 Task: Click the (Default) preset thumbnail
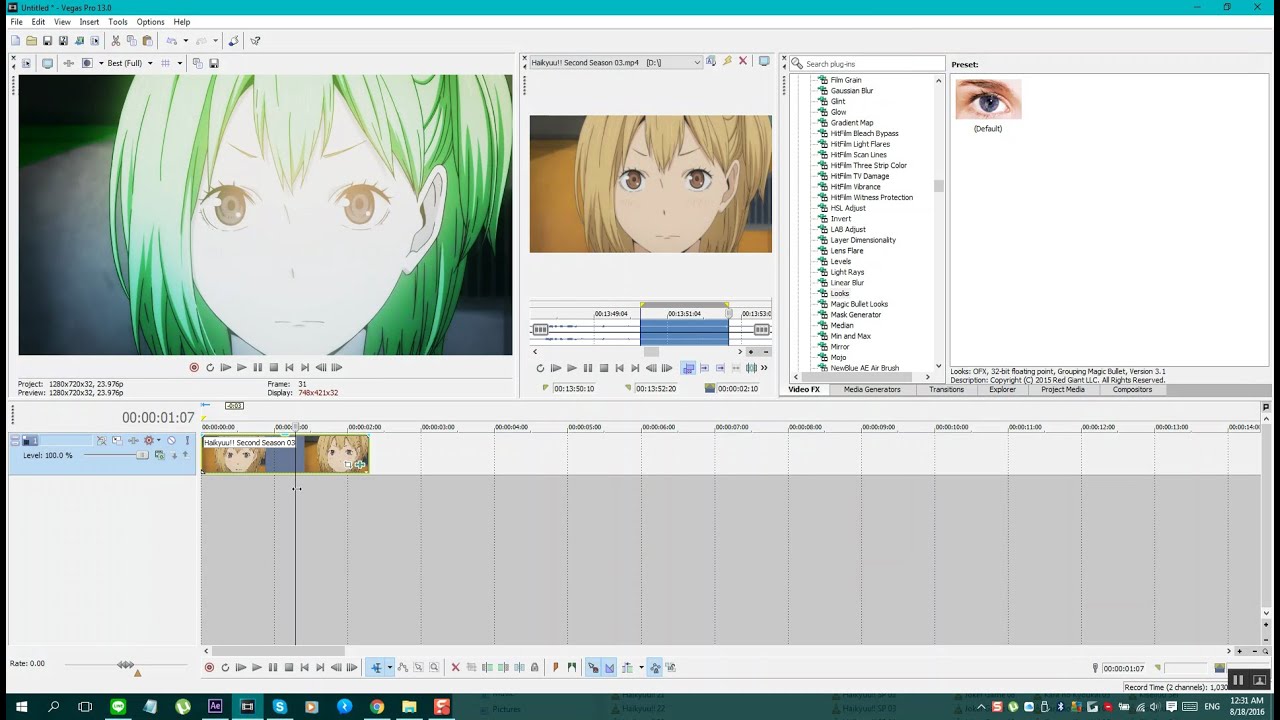pyautogui.click(x=988, y=99)
